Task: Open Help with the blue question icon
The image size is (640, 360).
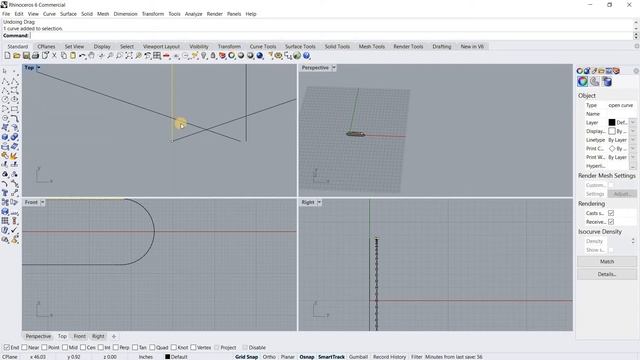Action: coord(307,56)
